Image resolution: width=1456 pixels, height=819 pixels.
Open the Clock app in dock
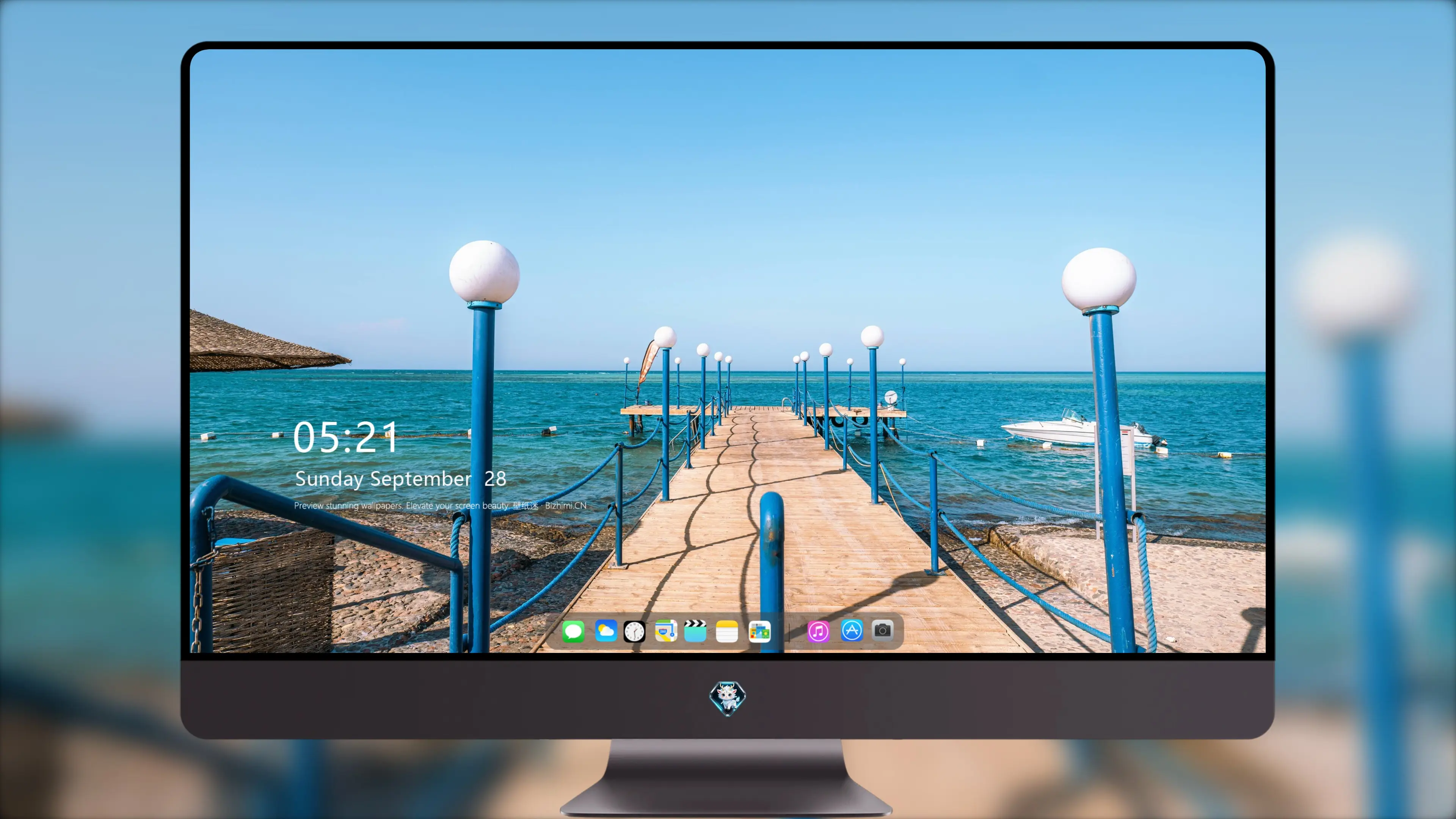point(634,631)
